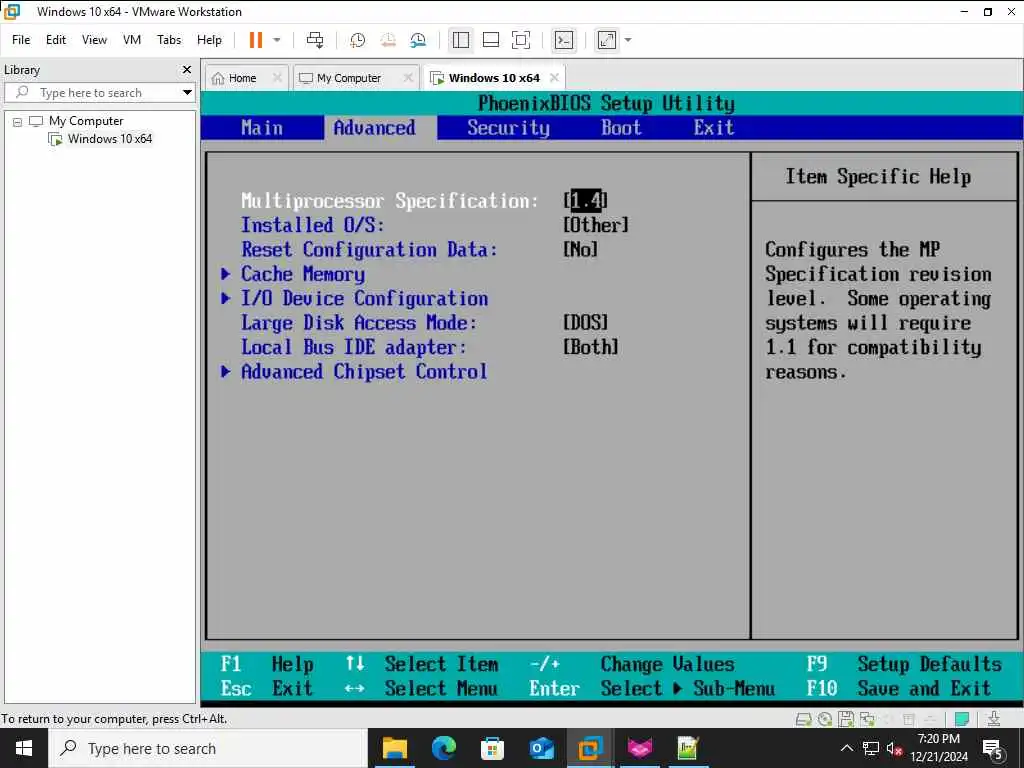The image size is (1024, 768).
Task: Click the muted volume tray icon
Action: pos(895,748)
